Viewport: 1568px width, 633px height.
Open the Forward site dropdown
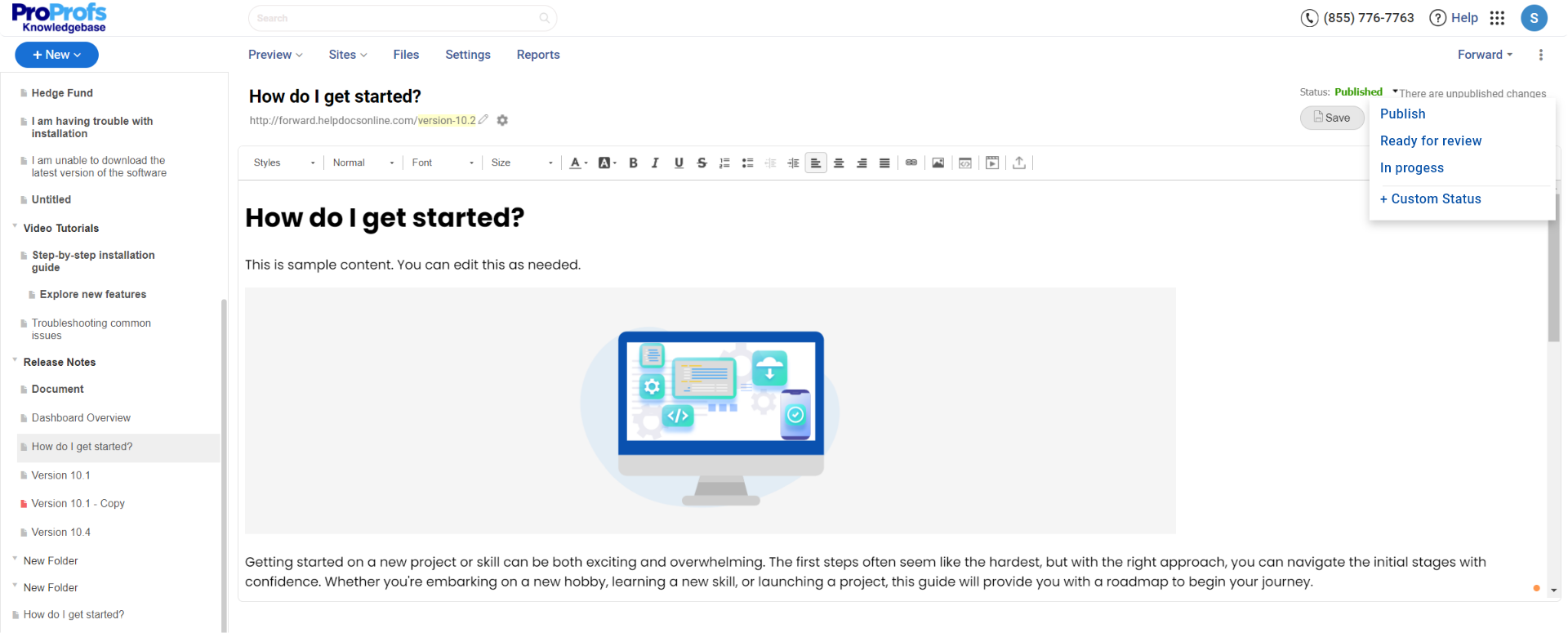pyautogui.click(x=1485, y=55)
